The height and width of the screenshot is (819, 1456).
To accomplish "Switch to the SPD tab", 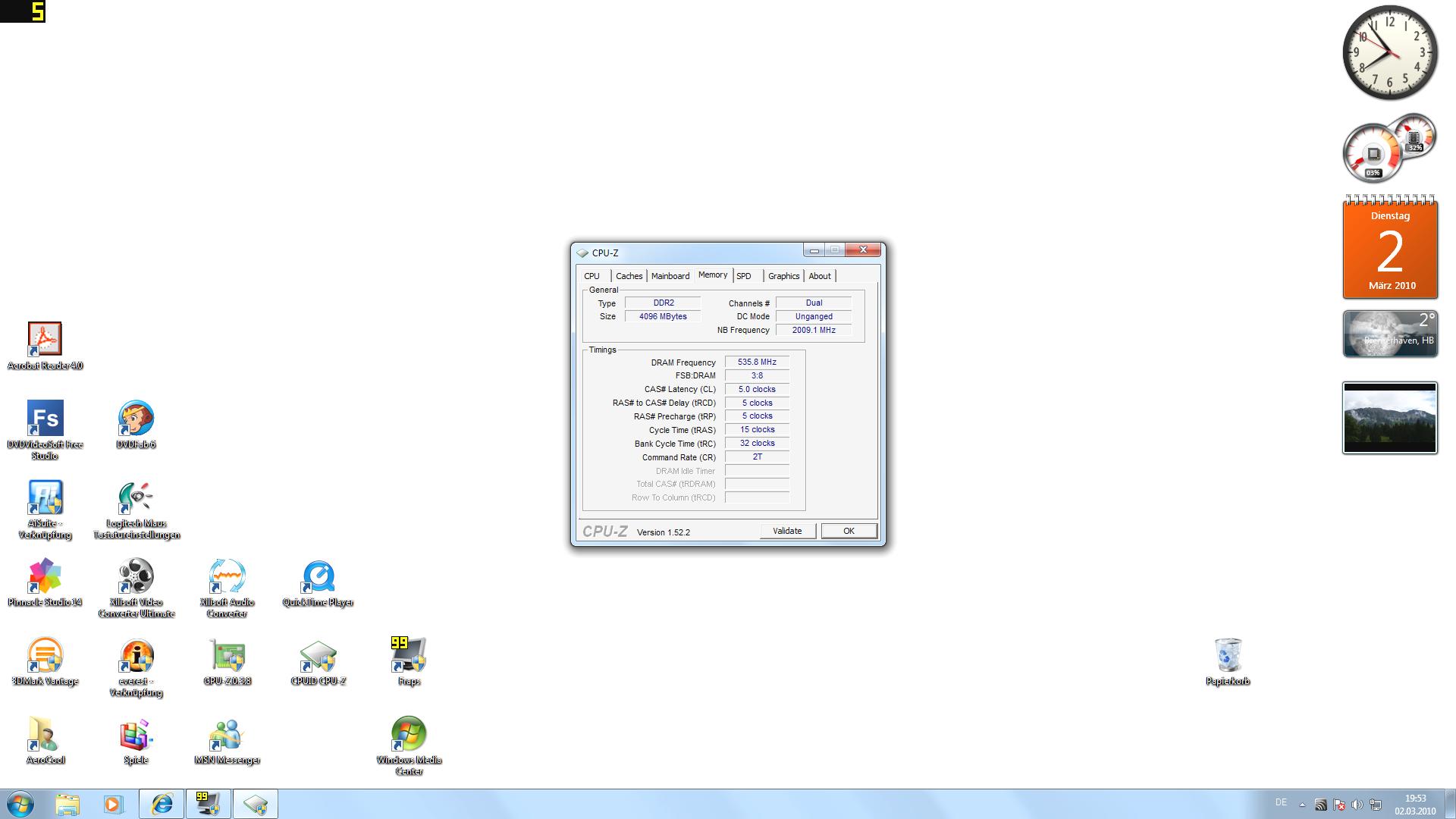I will (x=743, y=276).
